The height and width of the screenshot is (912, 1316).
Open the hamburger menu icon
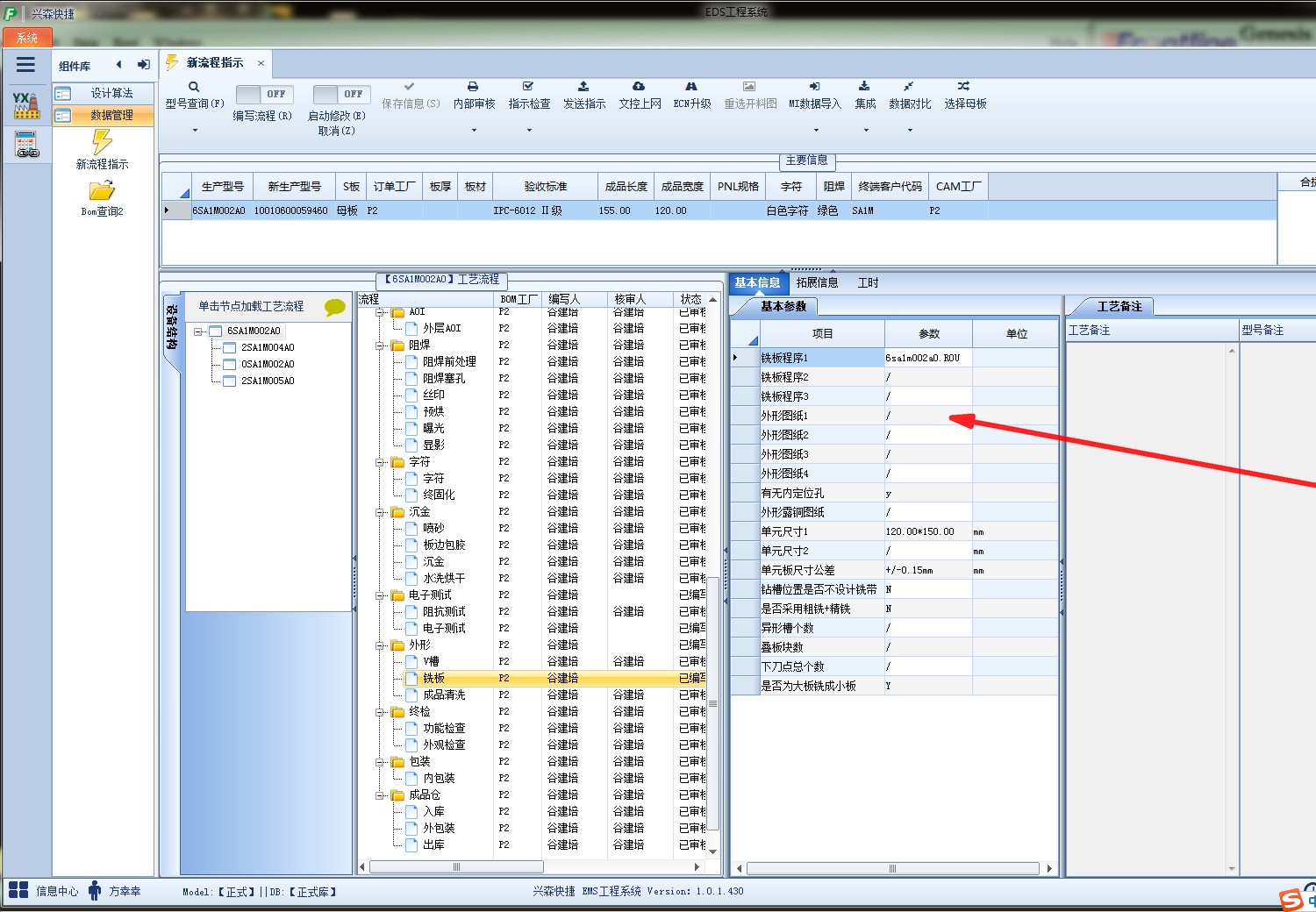tap(25, 65)
